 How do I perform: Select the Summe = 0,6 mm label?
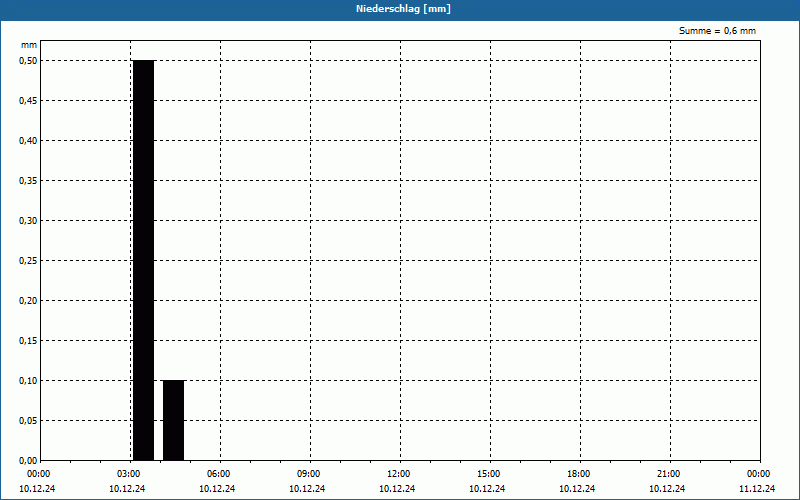pyautogui.click(x=717, y=31)
